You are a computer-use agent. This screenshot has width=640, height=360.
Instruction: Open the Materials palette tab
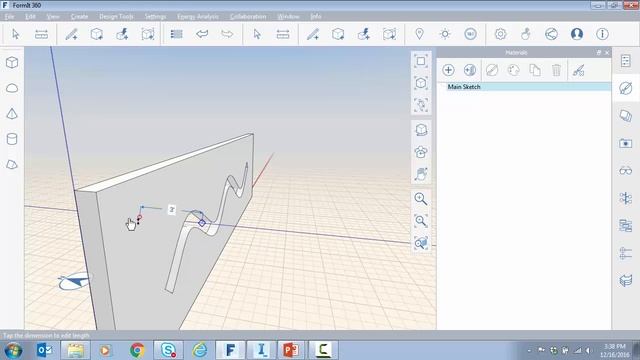(626, 88)
